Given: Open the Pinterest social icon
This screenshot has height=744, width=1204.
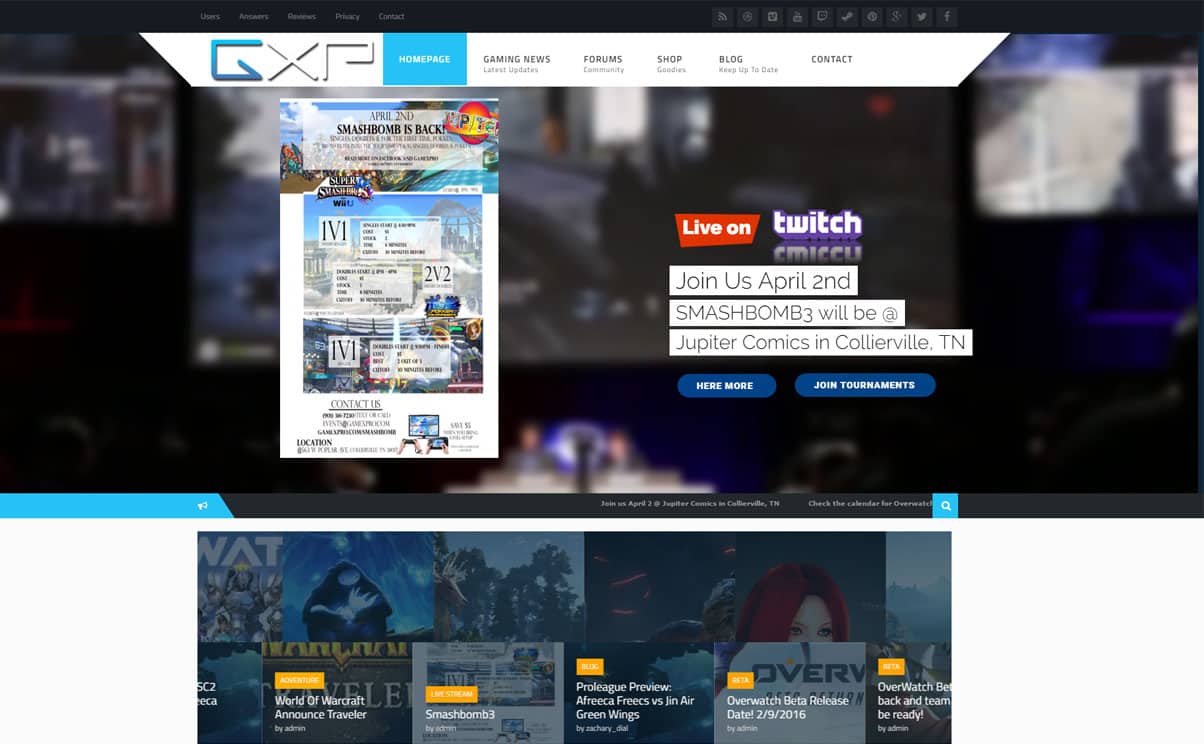Looking at the screenshot, I should click(872, 16).
